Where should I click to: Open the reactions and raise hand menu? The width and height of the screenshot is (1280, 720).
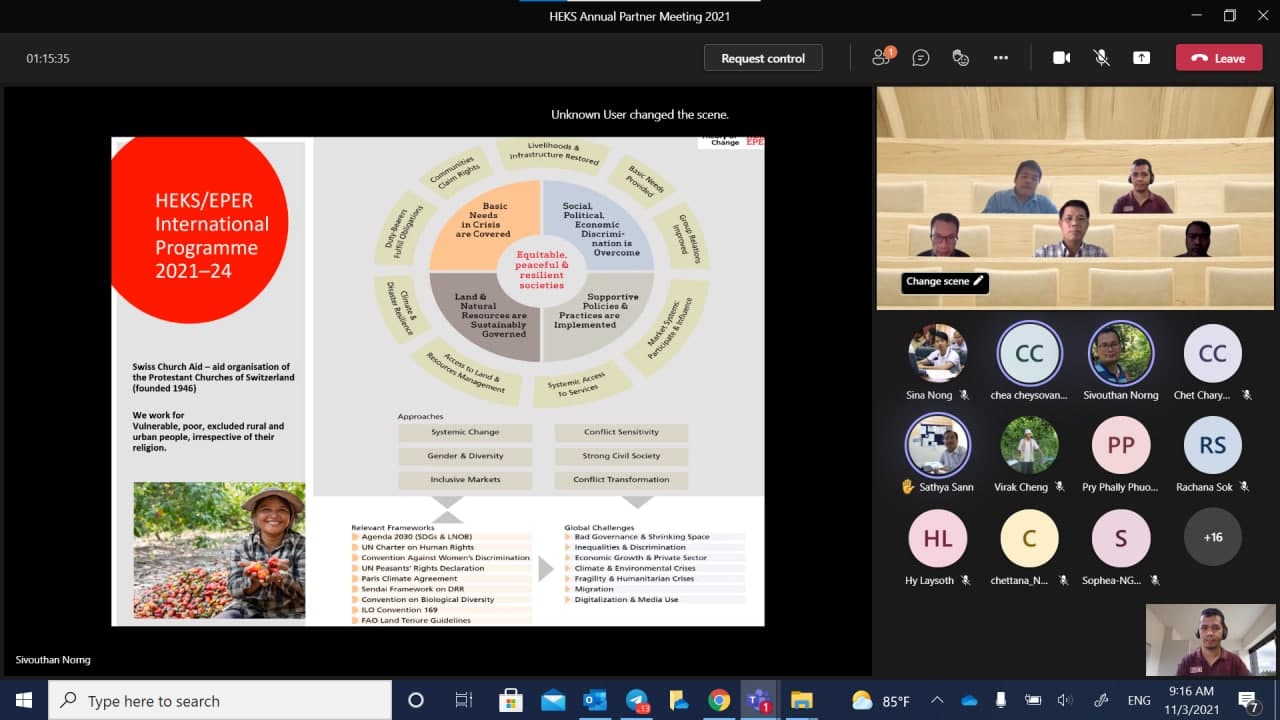961,58
